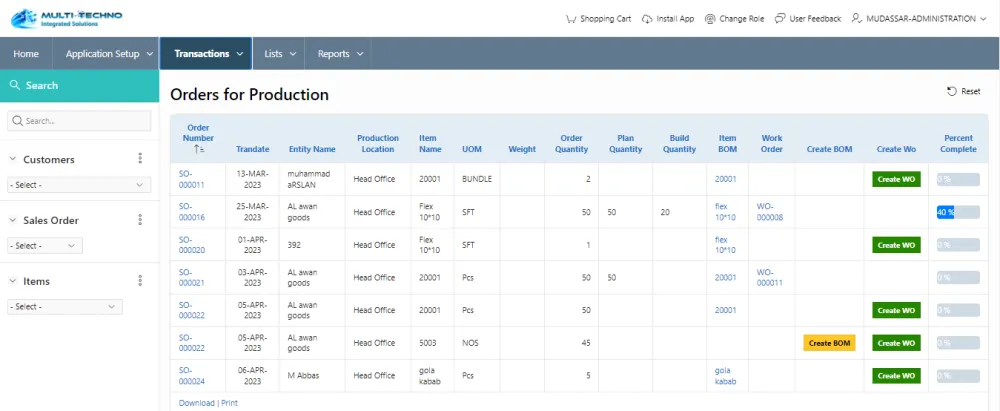Open Customers filter three-dot menu
The height and width of the screenshot is (411, 1000).
pyautogui.click(x=140, y=159)
